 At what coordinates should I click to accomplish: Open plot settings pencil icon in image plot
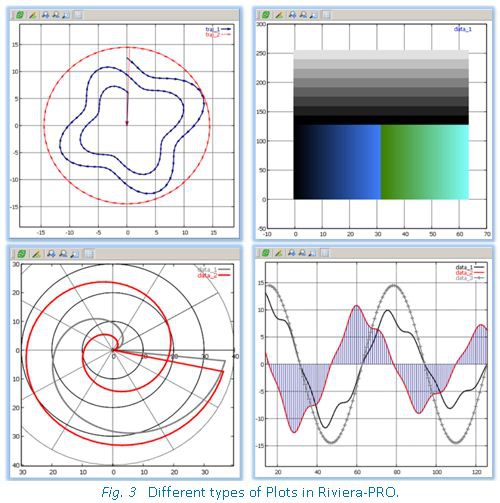coord(279,15)
